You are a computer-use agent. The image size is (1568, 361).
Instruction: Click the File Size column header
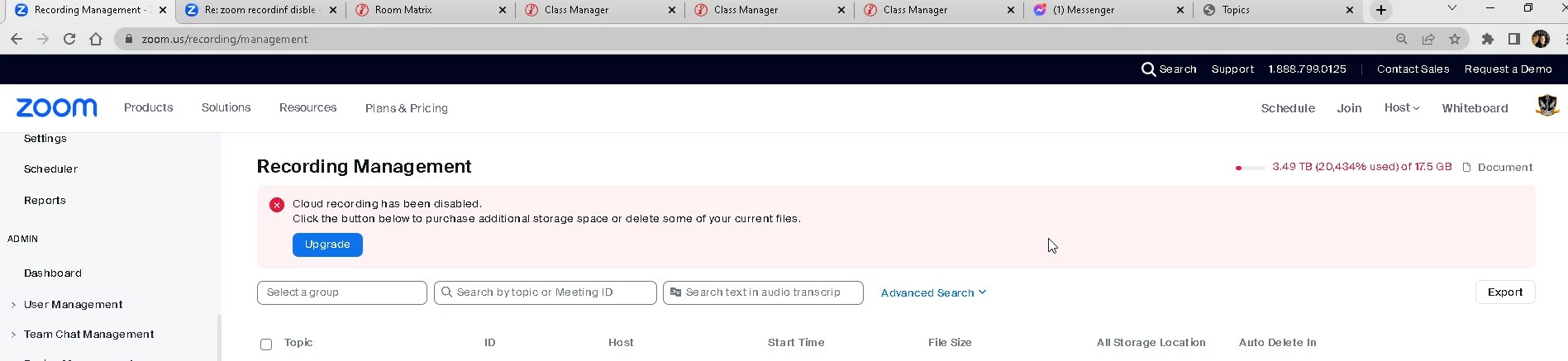[x=950, y=343]
